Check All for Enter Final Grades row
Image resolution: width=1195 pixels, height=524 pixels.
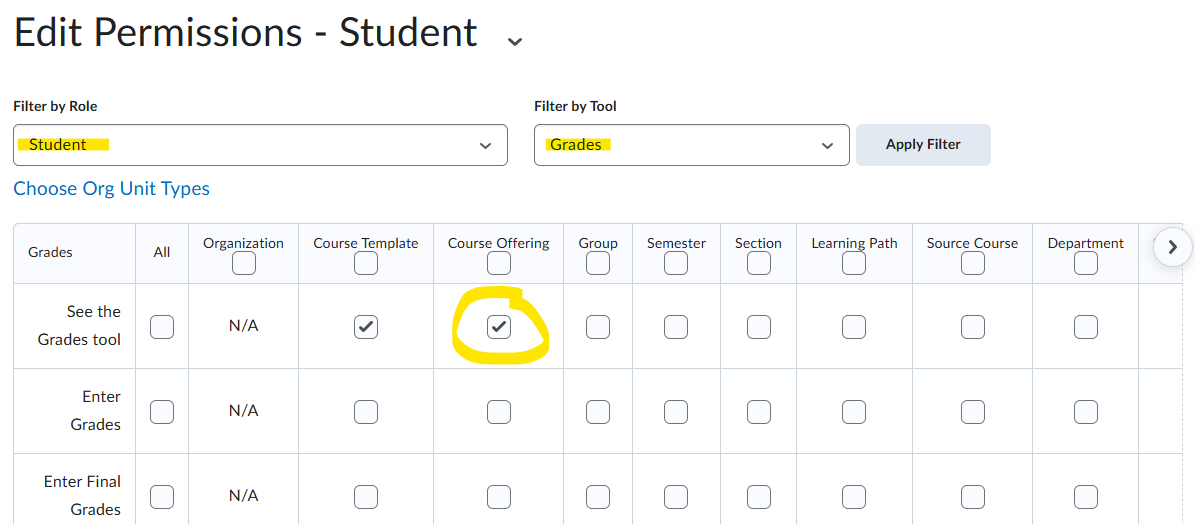point(162,497)
